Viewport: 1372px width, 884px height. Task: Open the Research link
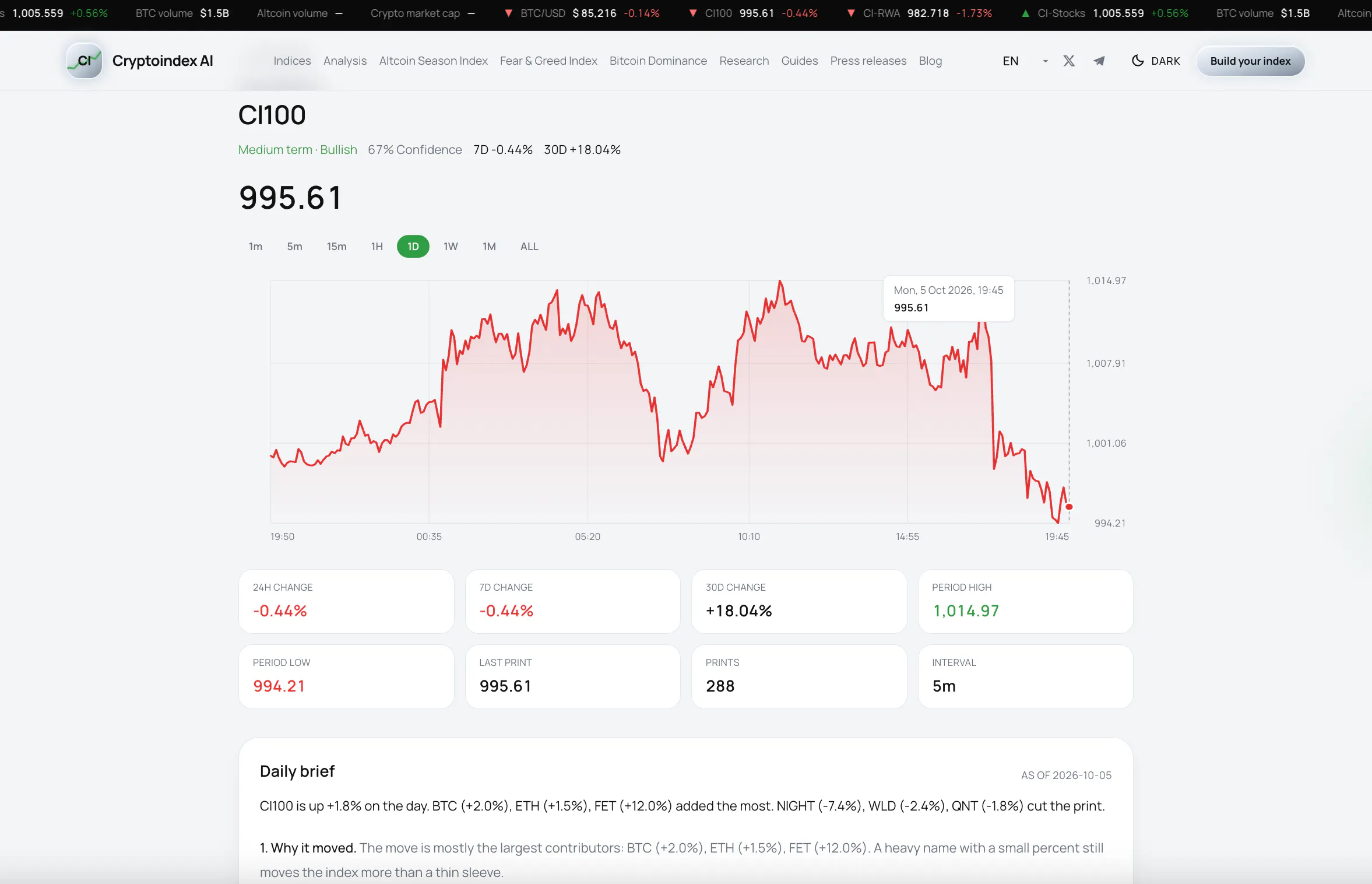click(x=744, y=61)
